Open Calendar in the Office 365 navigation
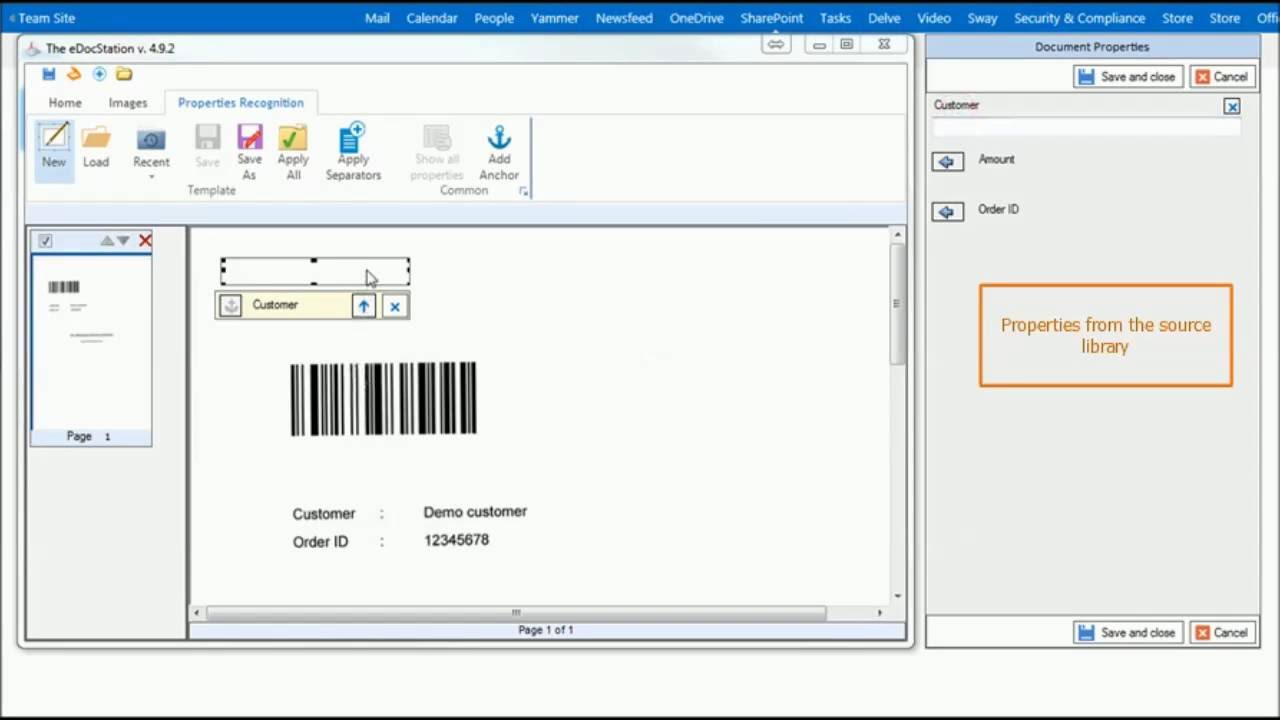This screenshot has height=720, width=1280. (432, 18)
